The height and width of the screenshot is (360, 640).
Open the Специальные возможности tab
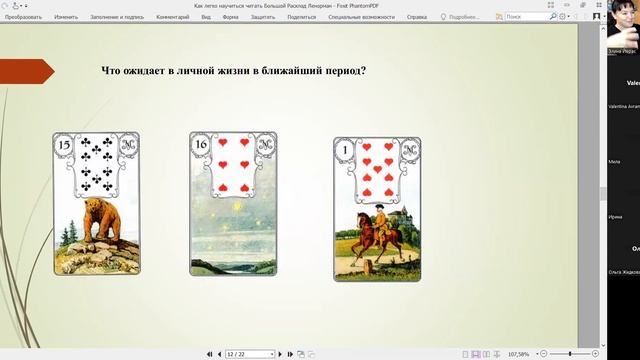point(361,17)
